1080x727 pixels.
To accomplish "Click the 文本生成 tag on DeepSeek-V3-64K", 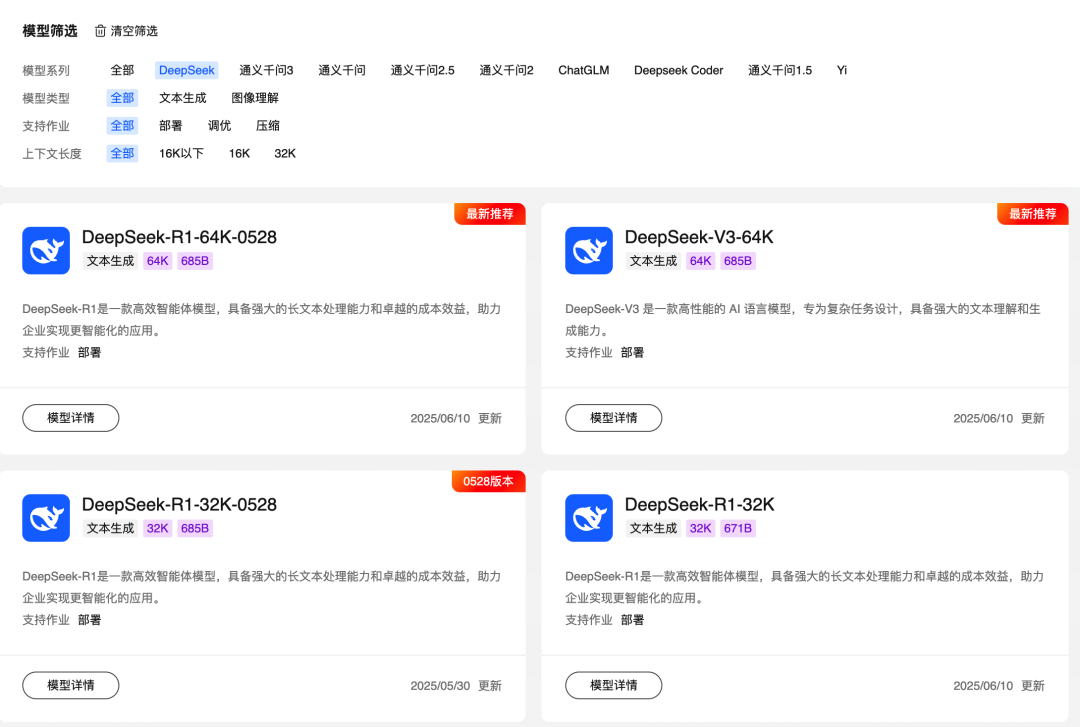I will pyautogui.click(x=654, y=261).
